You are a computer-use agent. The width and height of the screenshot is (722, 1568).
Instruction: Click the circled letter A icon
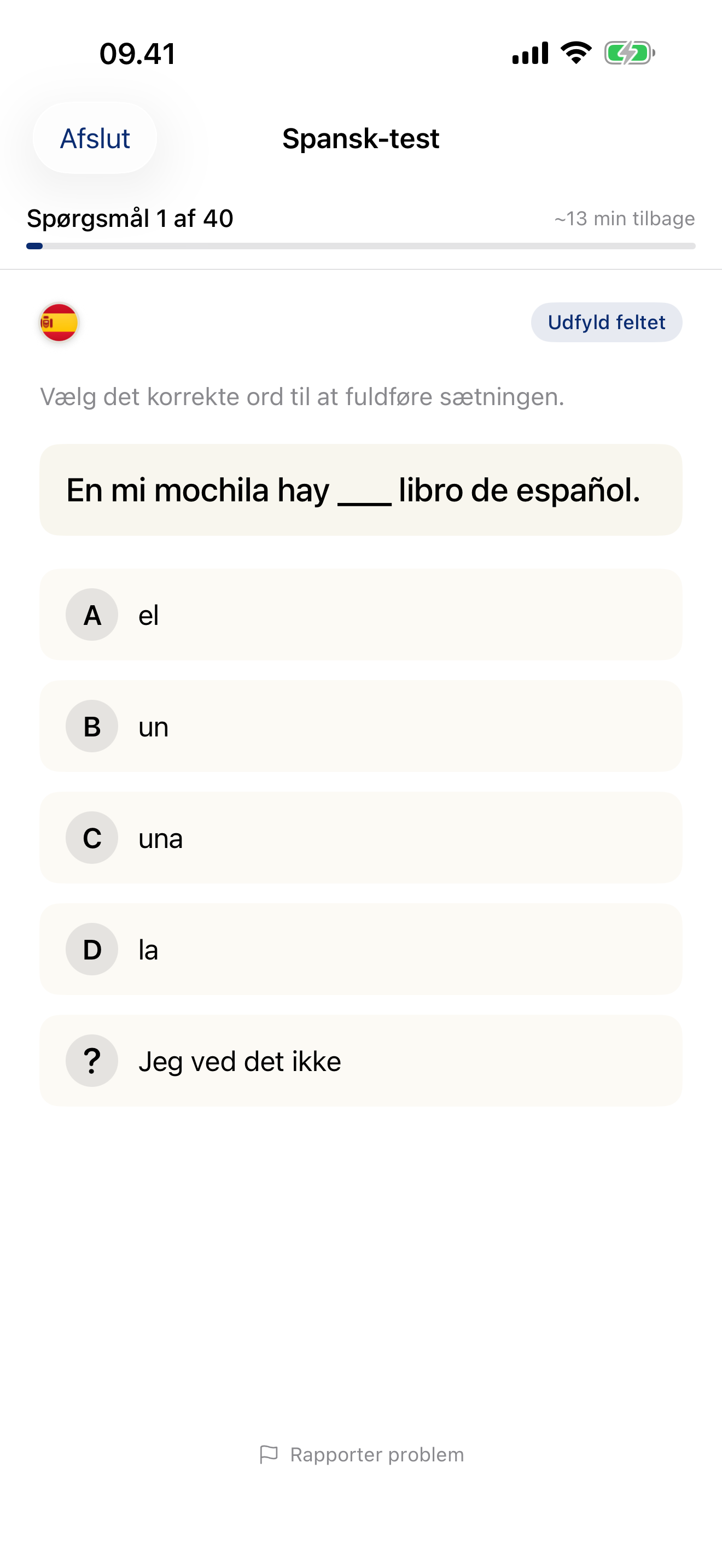tap(91, 615)
